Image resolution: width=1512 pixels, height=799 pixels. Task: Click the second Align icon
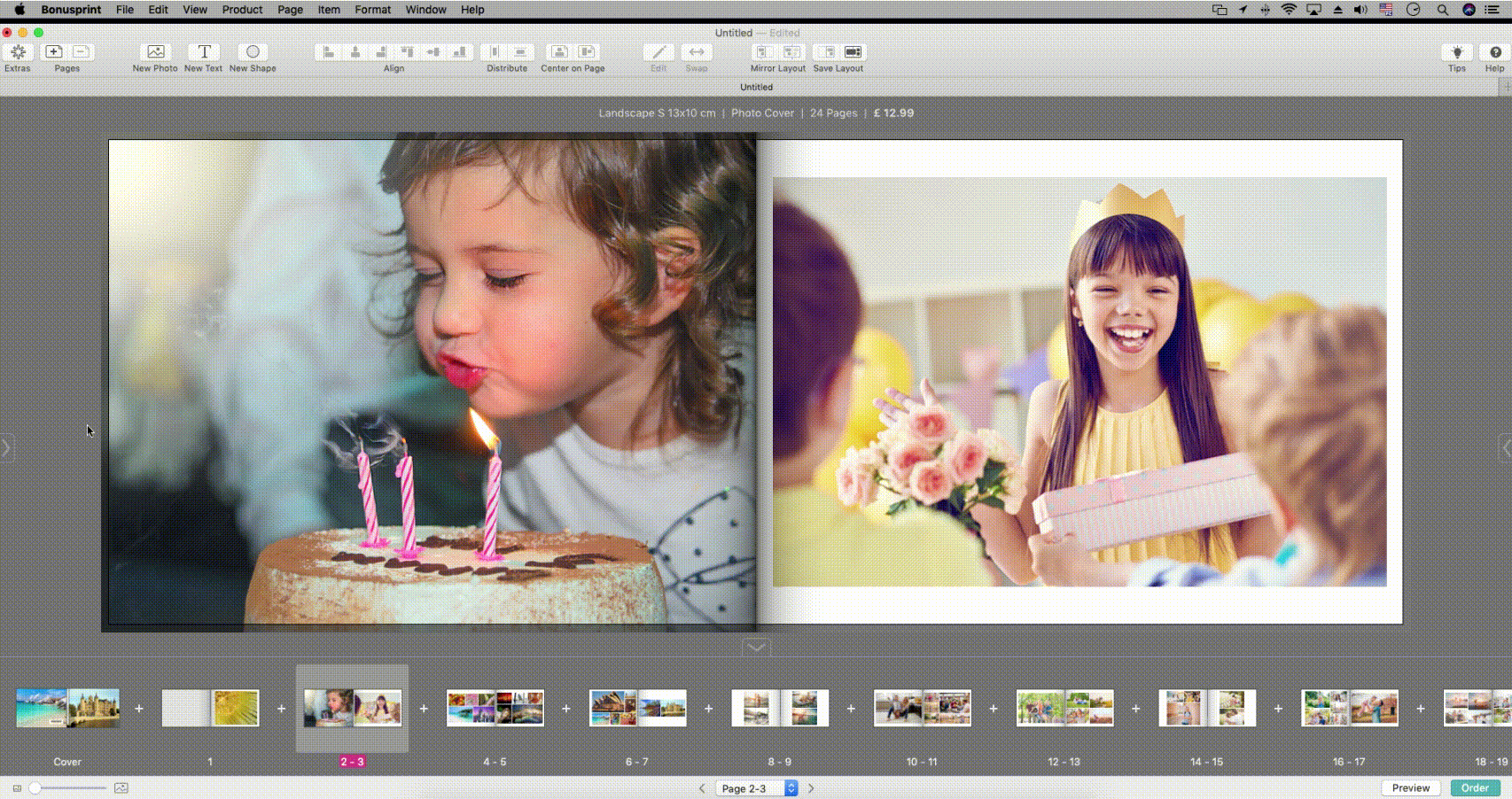click(x=355, y=52)
